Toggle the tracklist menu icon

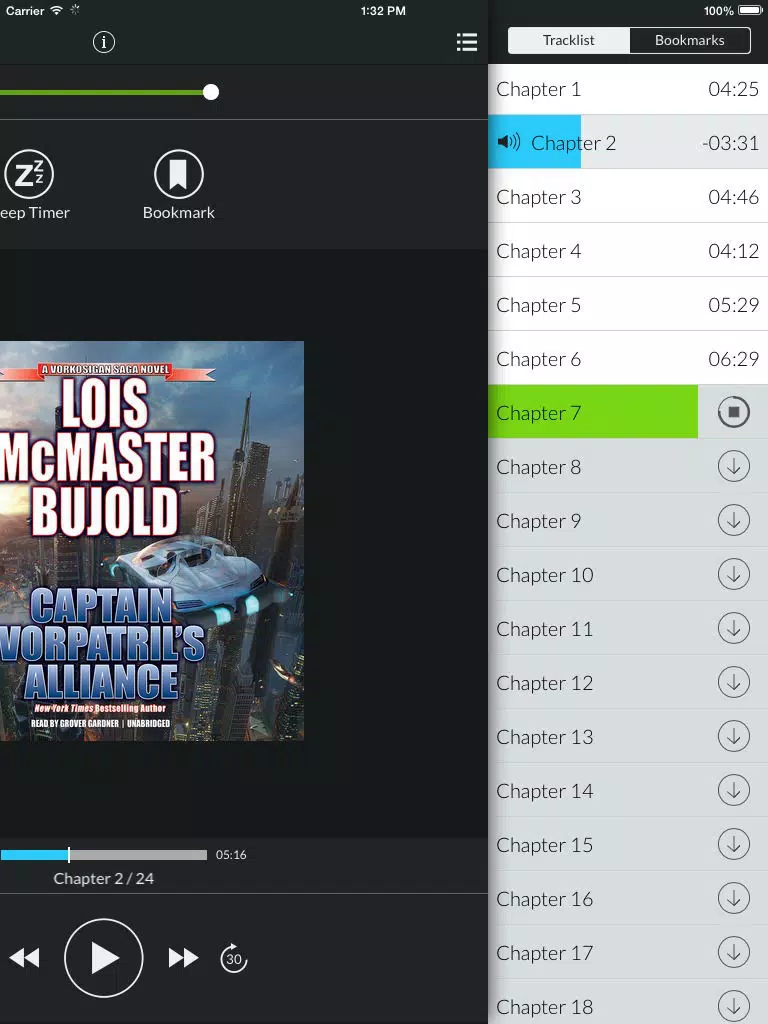[x=467, y=42]
